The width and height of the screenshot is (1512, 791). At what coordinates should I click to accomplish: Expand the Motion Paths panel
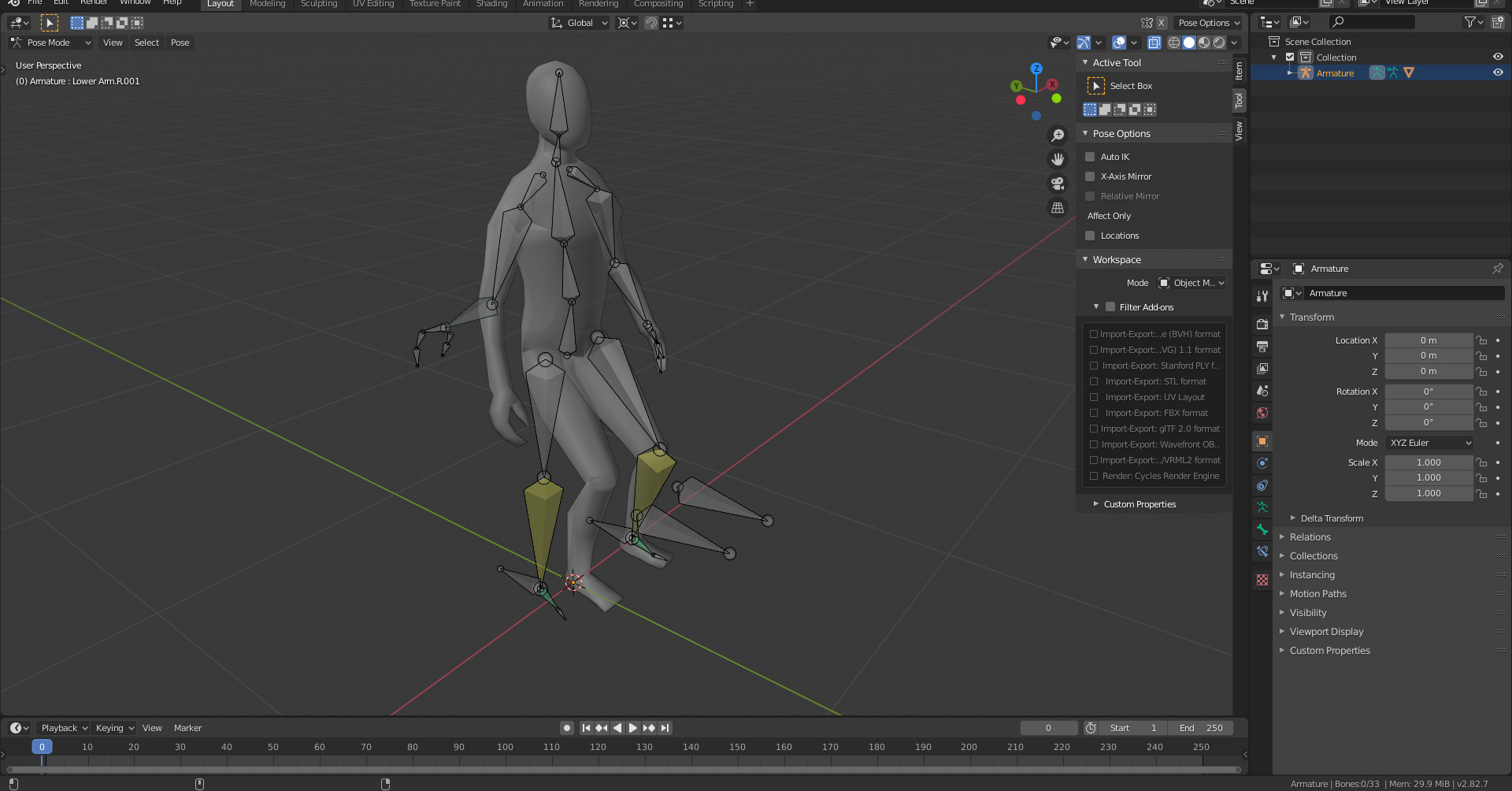click(1318, 593)
